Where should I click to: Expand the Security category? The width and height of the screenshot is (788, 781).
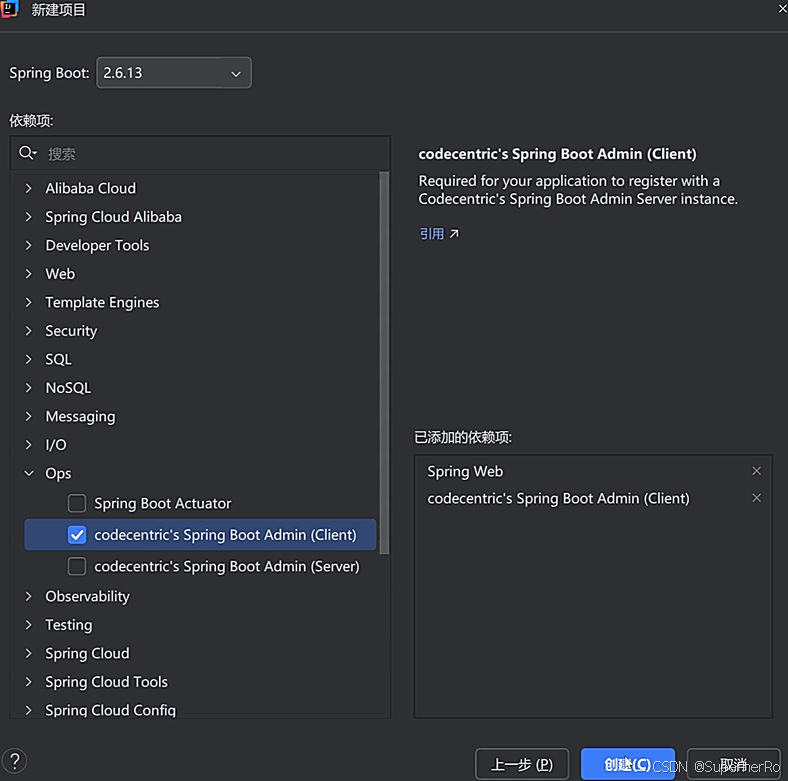[x=29, y=331]
